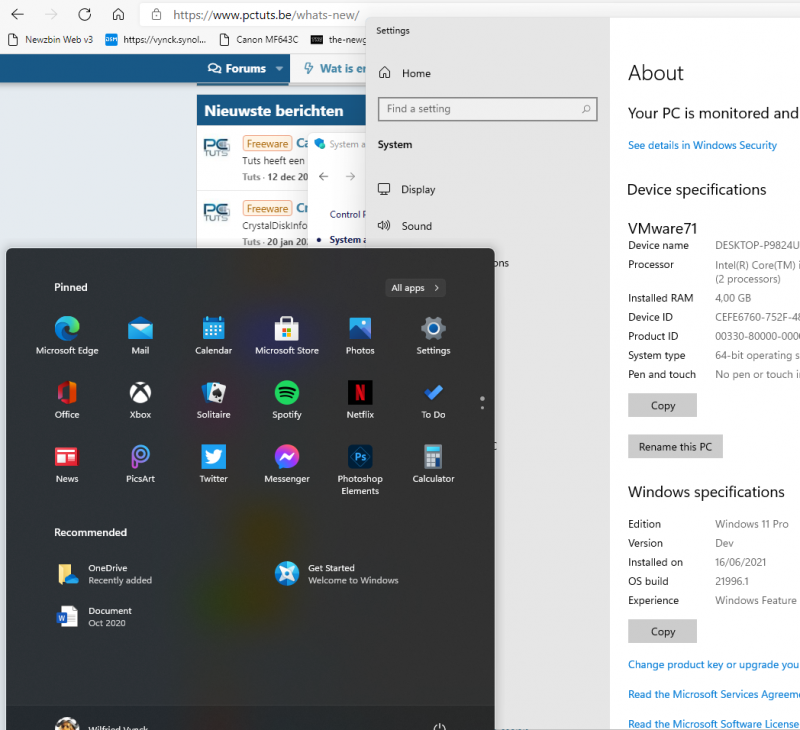Screen dimensions: 800x730
Task: Focus the Find a setting field
Action: [487, 109]
